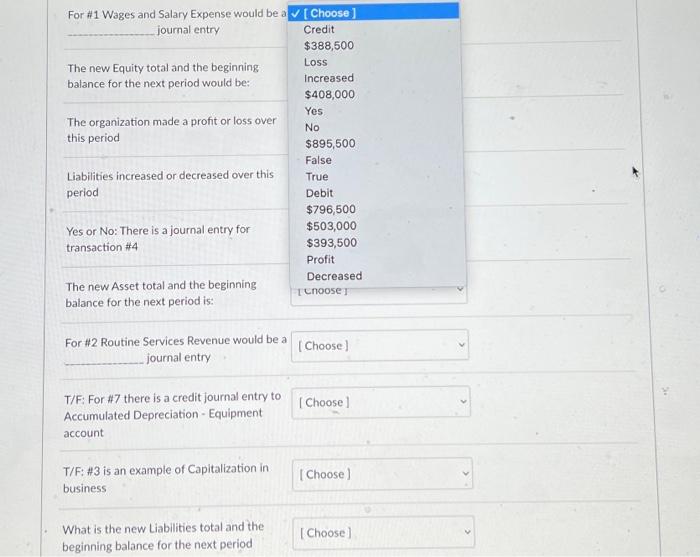The height and width of the screenshot is (557, 700).
Task: Pick $796,500 from the dropdown options
Action: point(331,209)
